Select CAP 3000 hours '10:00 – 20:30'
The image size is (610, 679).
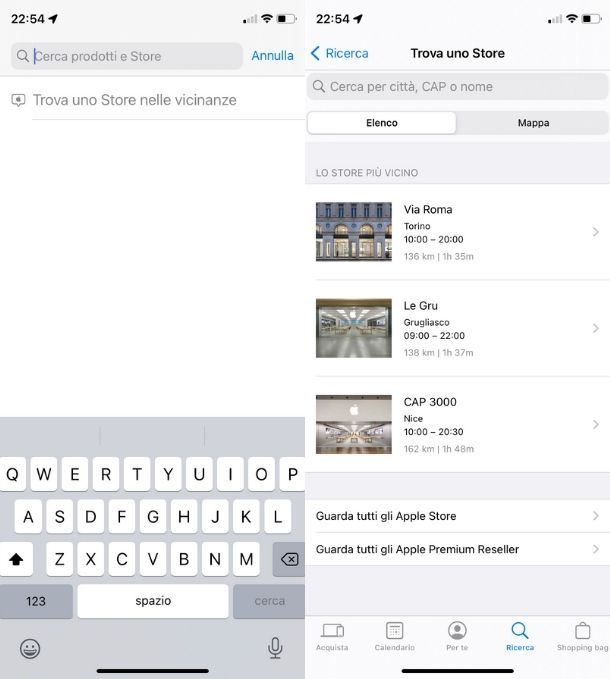click(x=433, y=432)
